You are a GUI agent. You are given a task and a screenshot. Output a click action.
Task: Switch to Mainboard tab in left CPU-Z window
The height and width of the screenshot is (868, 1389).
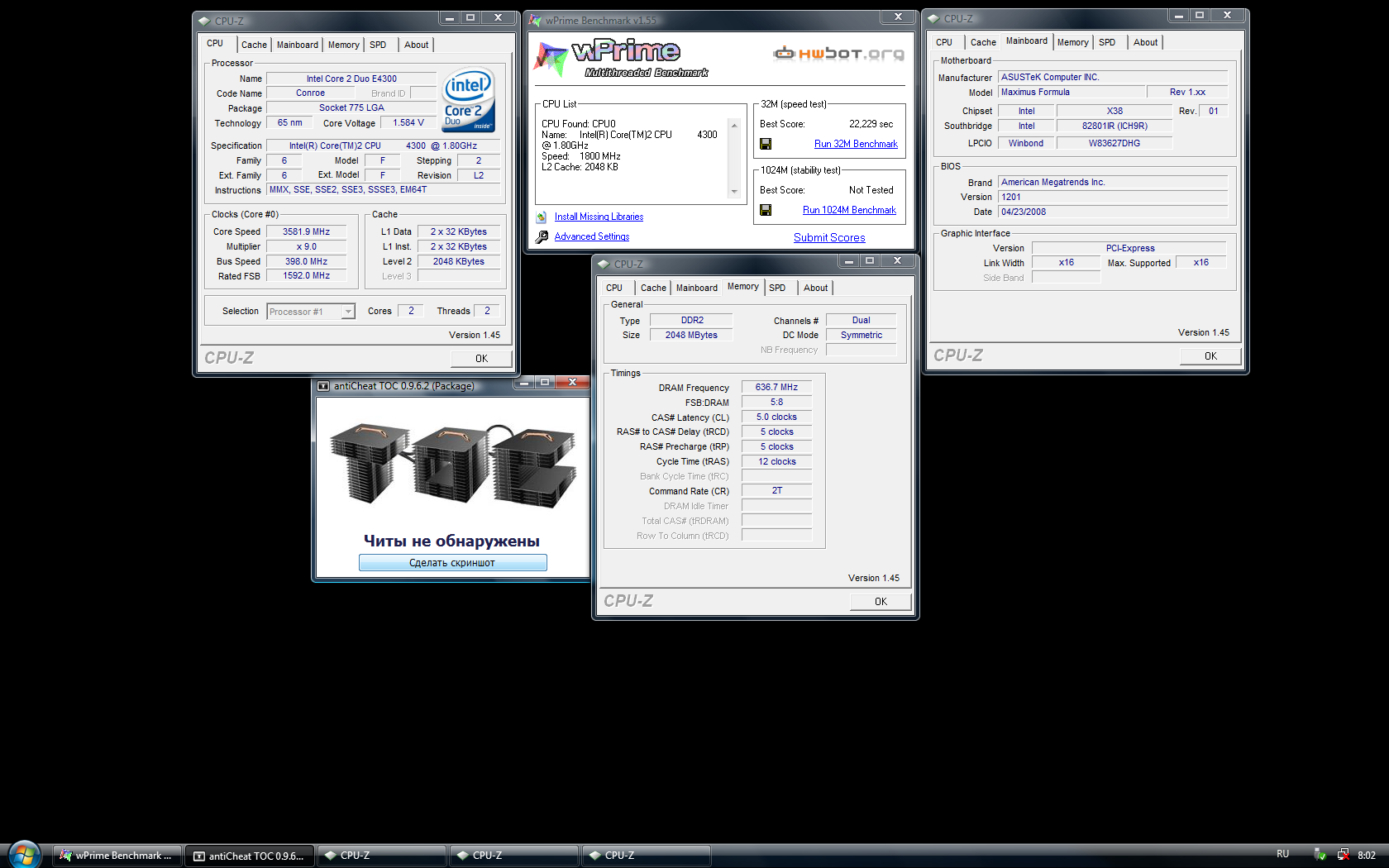[x=298, y=45]
